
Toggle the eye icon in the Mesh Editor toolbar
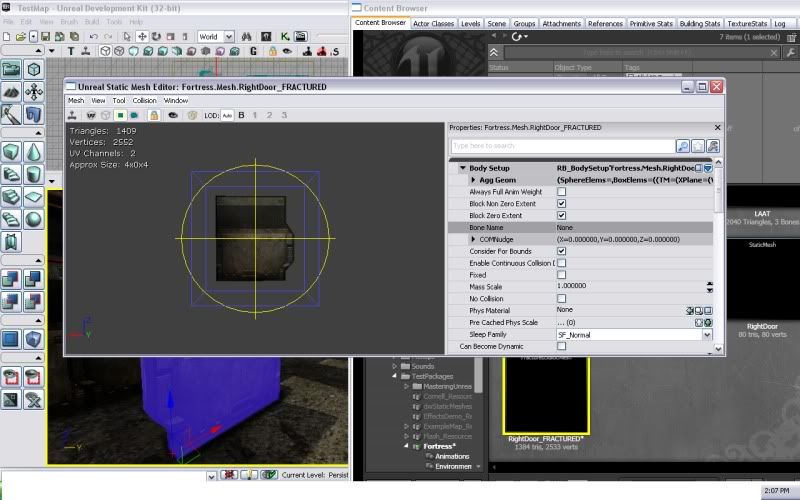pos(173,115)
